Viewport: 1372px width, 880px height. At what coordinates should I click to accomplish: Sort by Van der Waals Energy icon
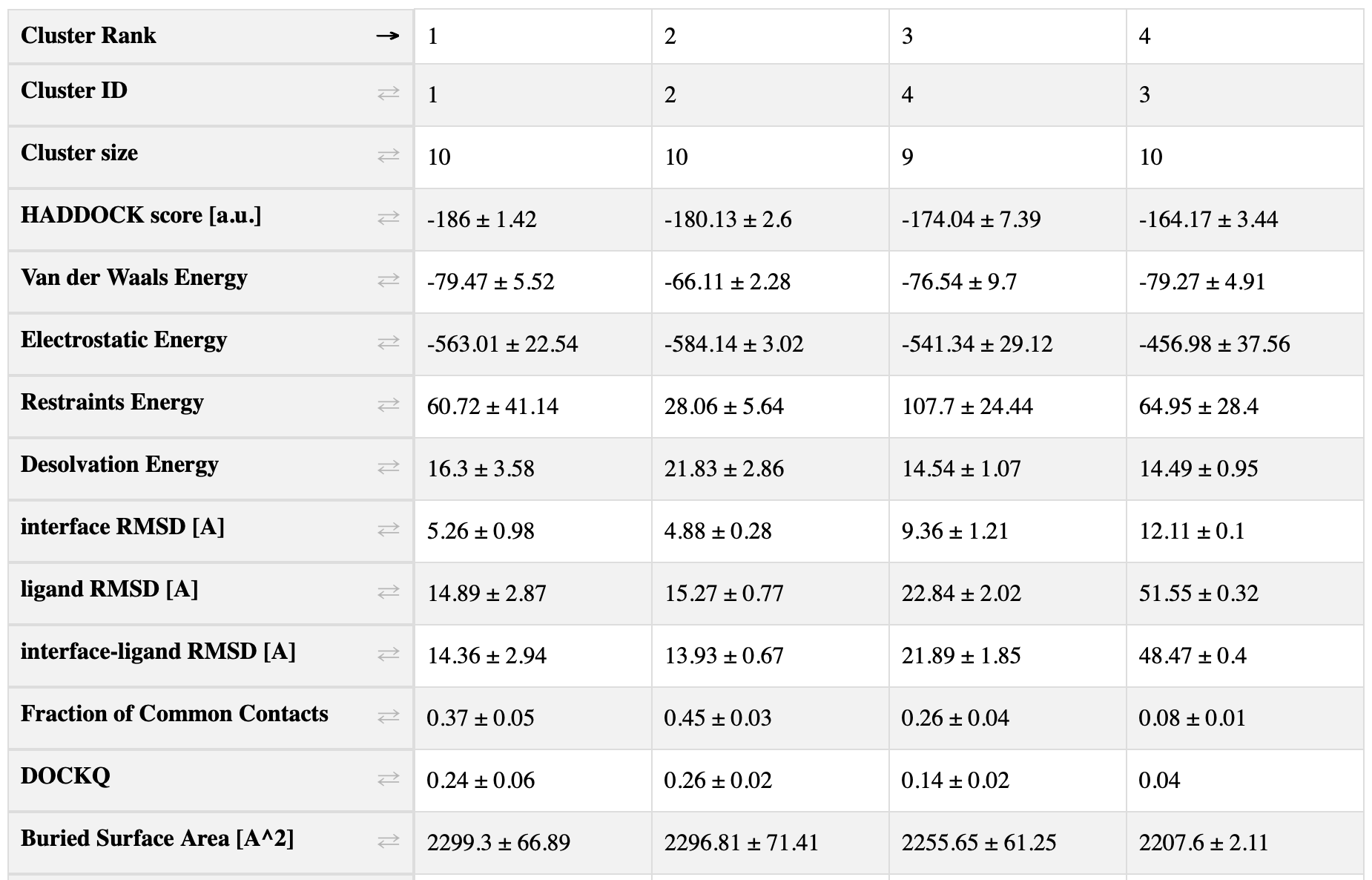(388, 280)
